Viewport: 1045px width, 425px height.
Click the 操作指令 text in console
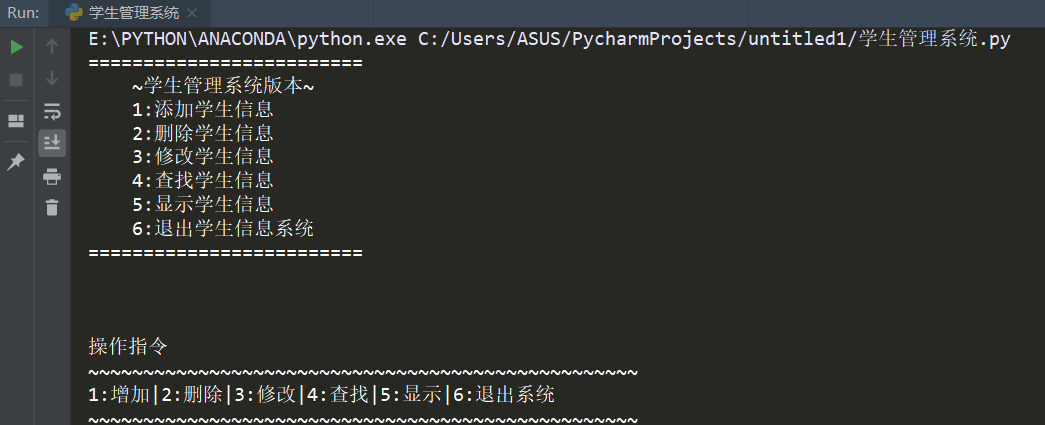click(128, 346)
